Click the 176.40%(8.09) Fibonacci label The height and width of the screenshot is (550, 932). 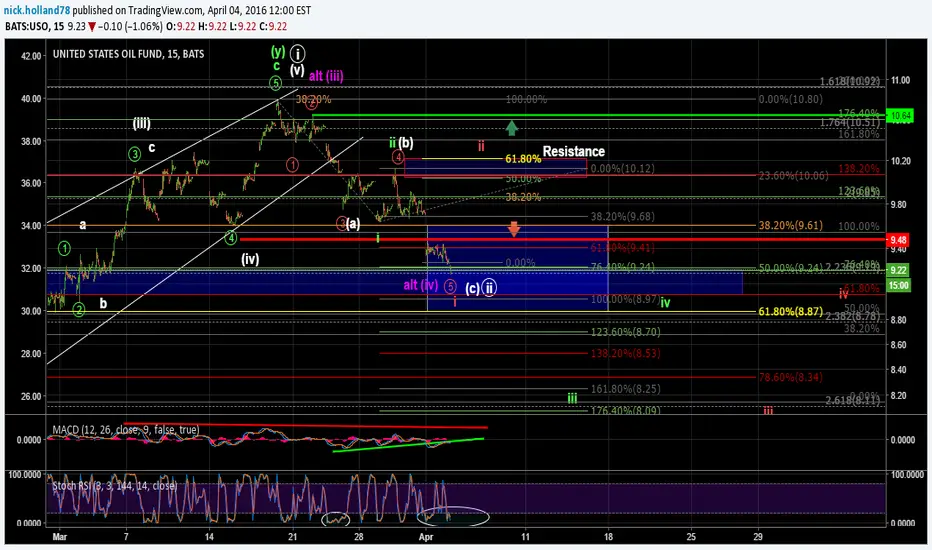tap(625, 410)
